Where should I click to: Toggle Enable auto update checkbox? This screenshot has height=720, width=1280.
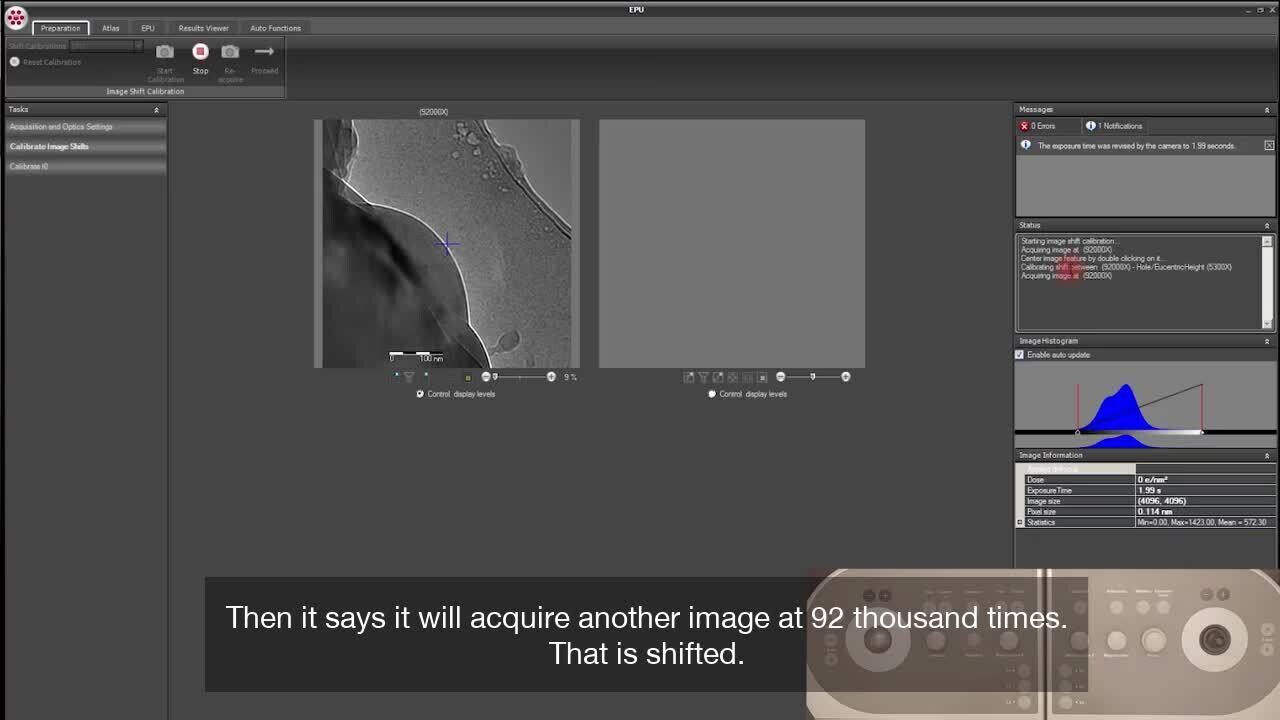click(x=1020, y=355)
